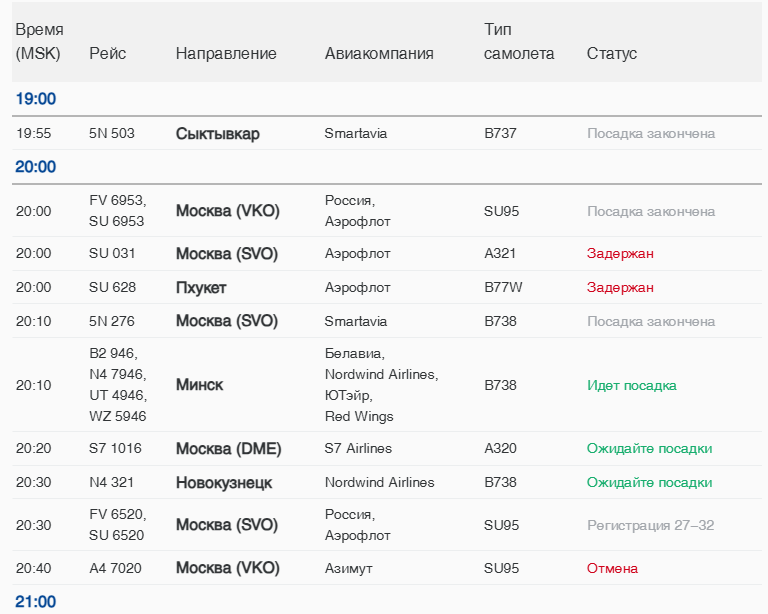The image size is (768, 614).
Task: Click the Авиакомпания column header
Action: click(379, 53)
